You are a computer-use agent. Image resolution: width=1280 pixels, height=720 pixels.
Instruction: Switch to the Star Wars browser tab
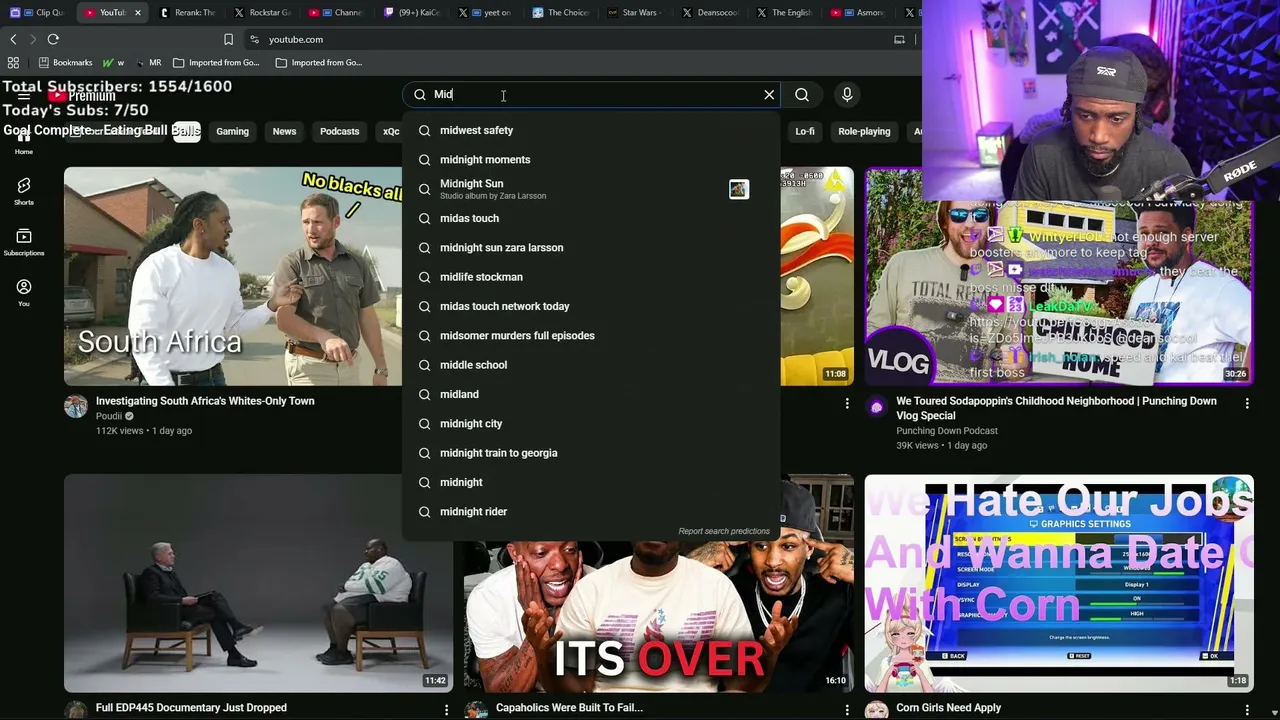(x=637, y=12)
